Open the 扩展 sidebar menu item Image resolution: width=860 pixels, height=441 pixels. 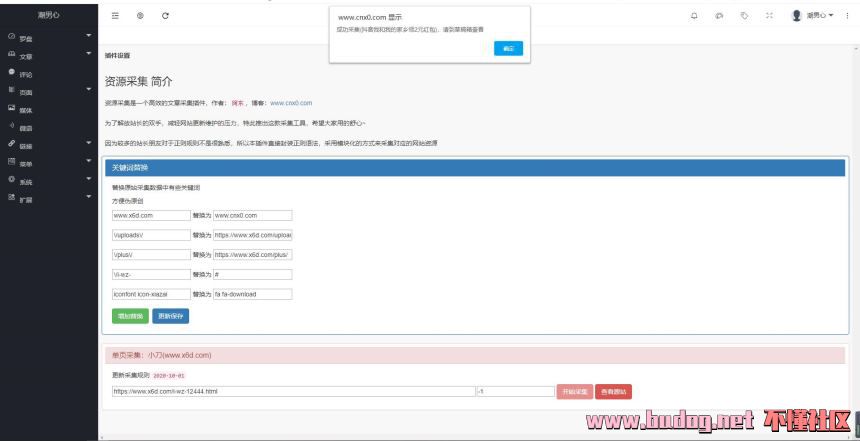coord(26,200)
